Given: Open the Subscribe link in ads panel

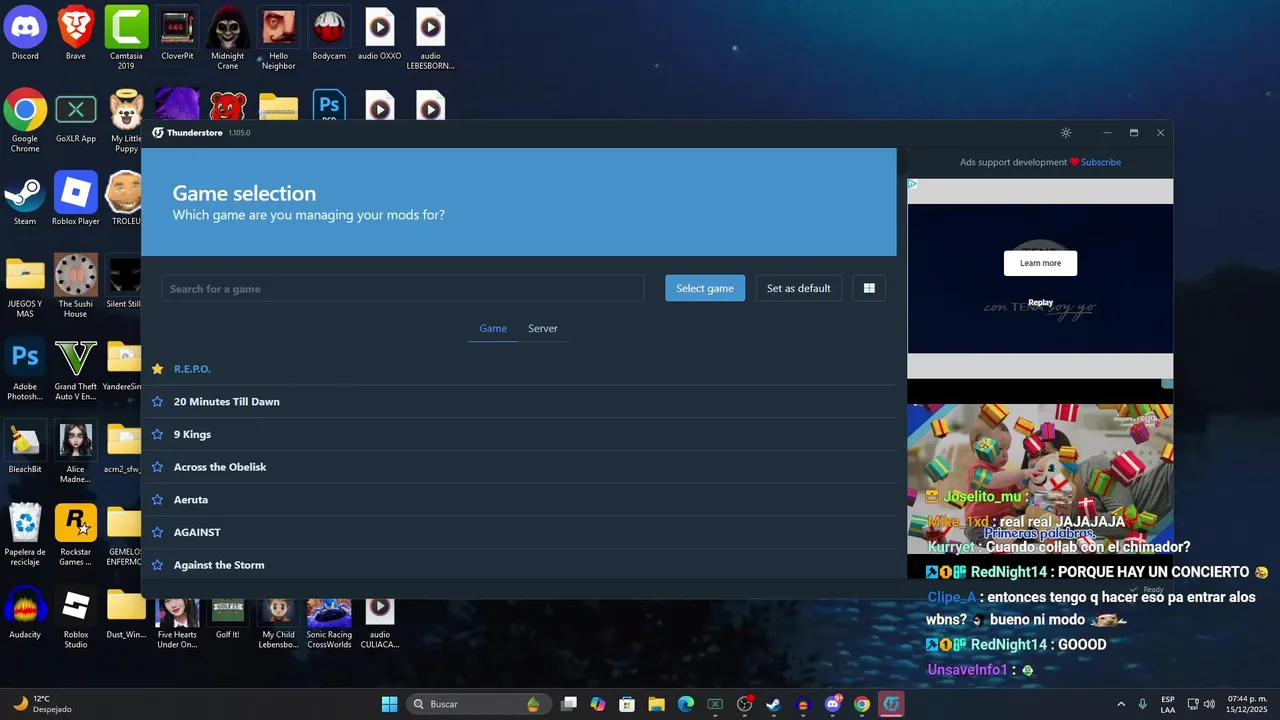Looking at the screenshot, I should tap(1100, 162).
